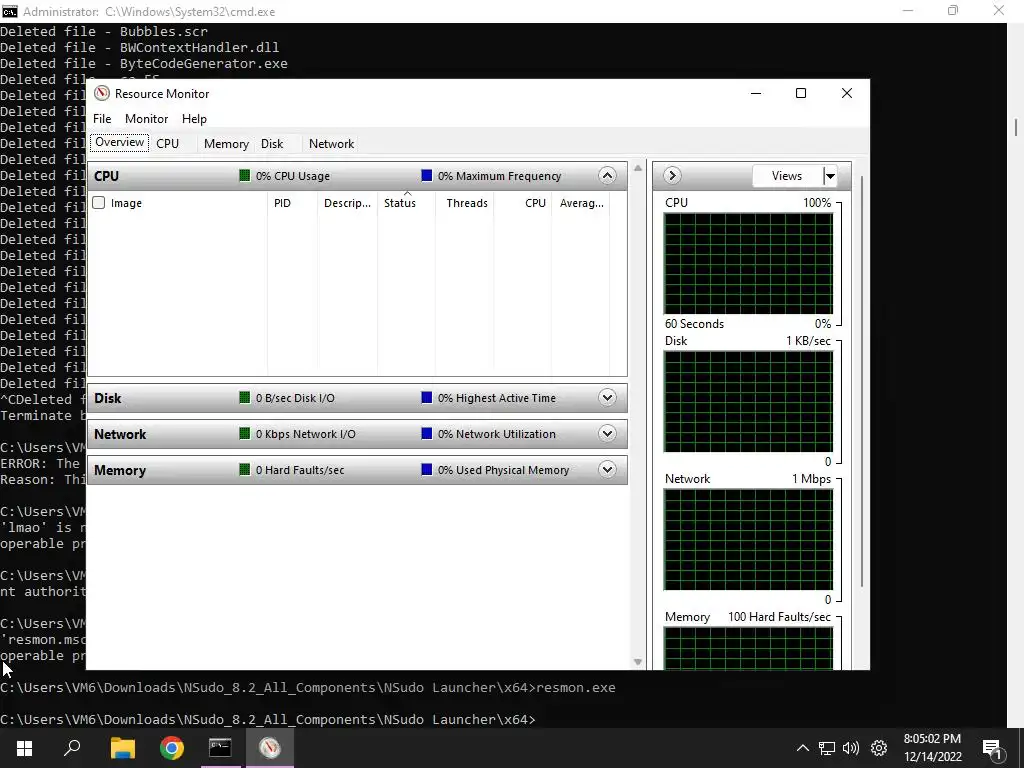Open the Views dropdown arrow
Screen dimensions: 1024x768
click(x=829, y=176)
